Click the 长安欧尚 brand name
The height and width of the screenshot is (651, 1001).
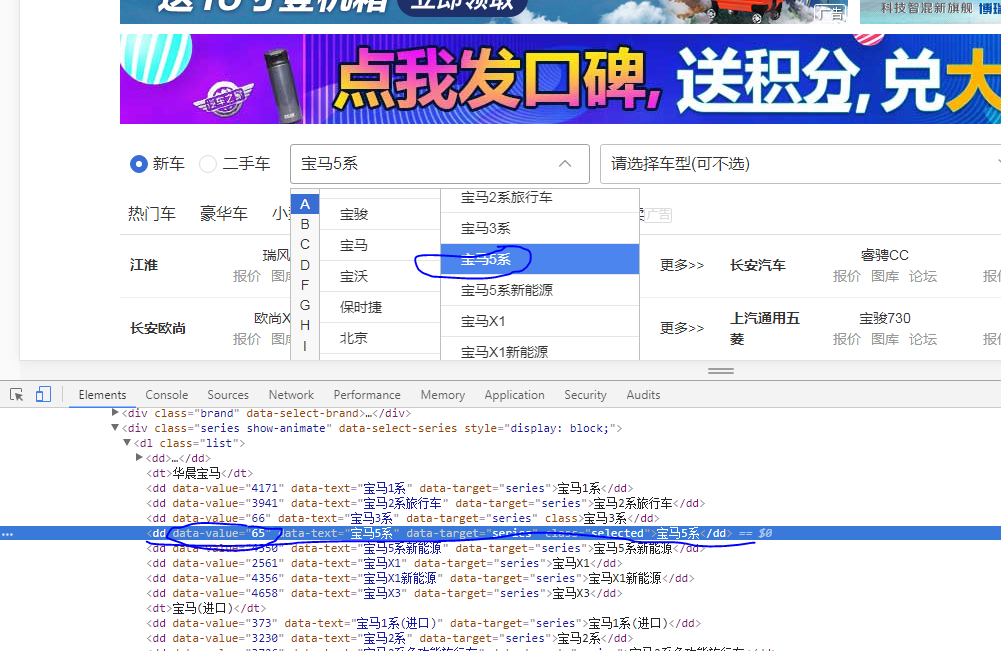(158, 328)
